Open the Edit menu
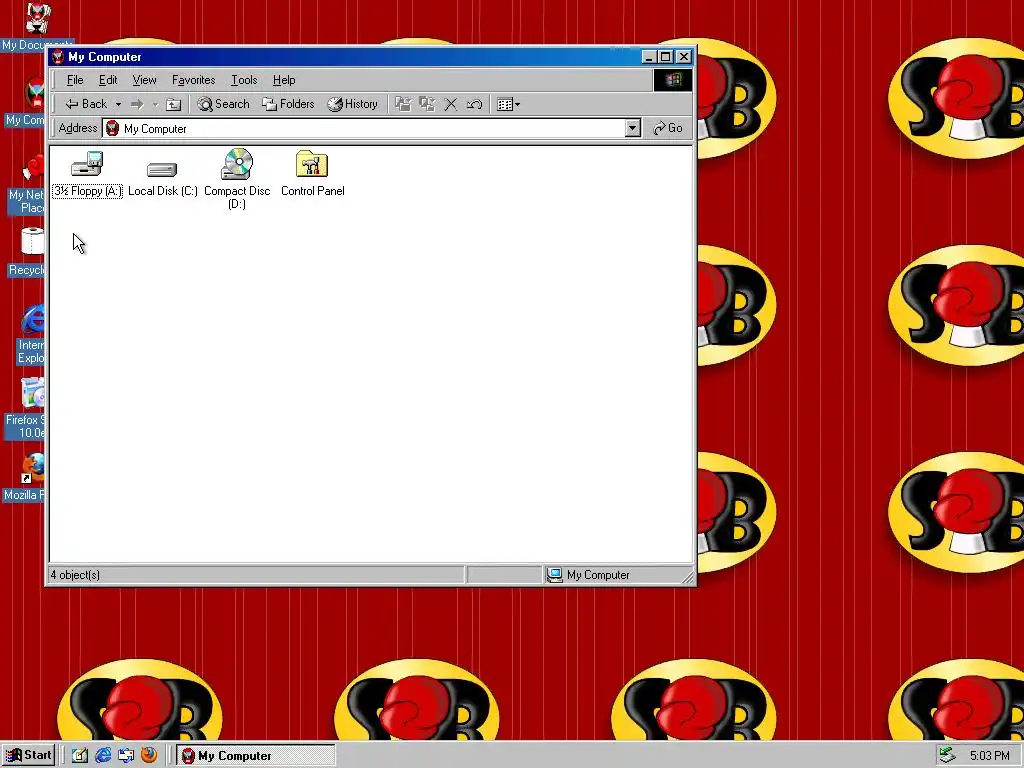 click(108, 80)
